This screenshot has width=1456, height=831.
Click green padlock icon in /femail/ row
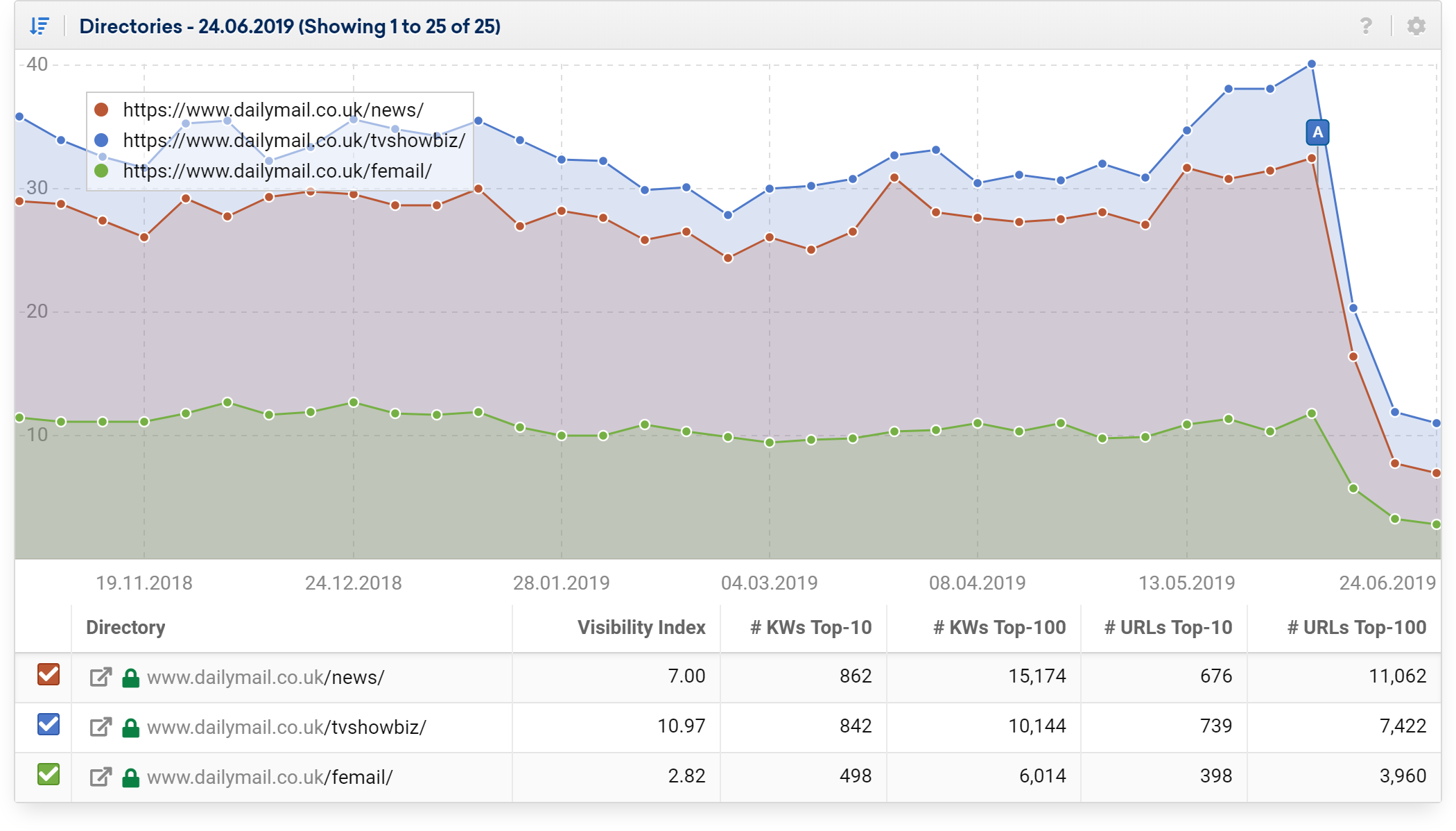(x=130, y=777)
